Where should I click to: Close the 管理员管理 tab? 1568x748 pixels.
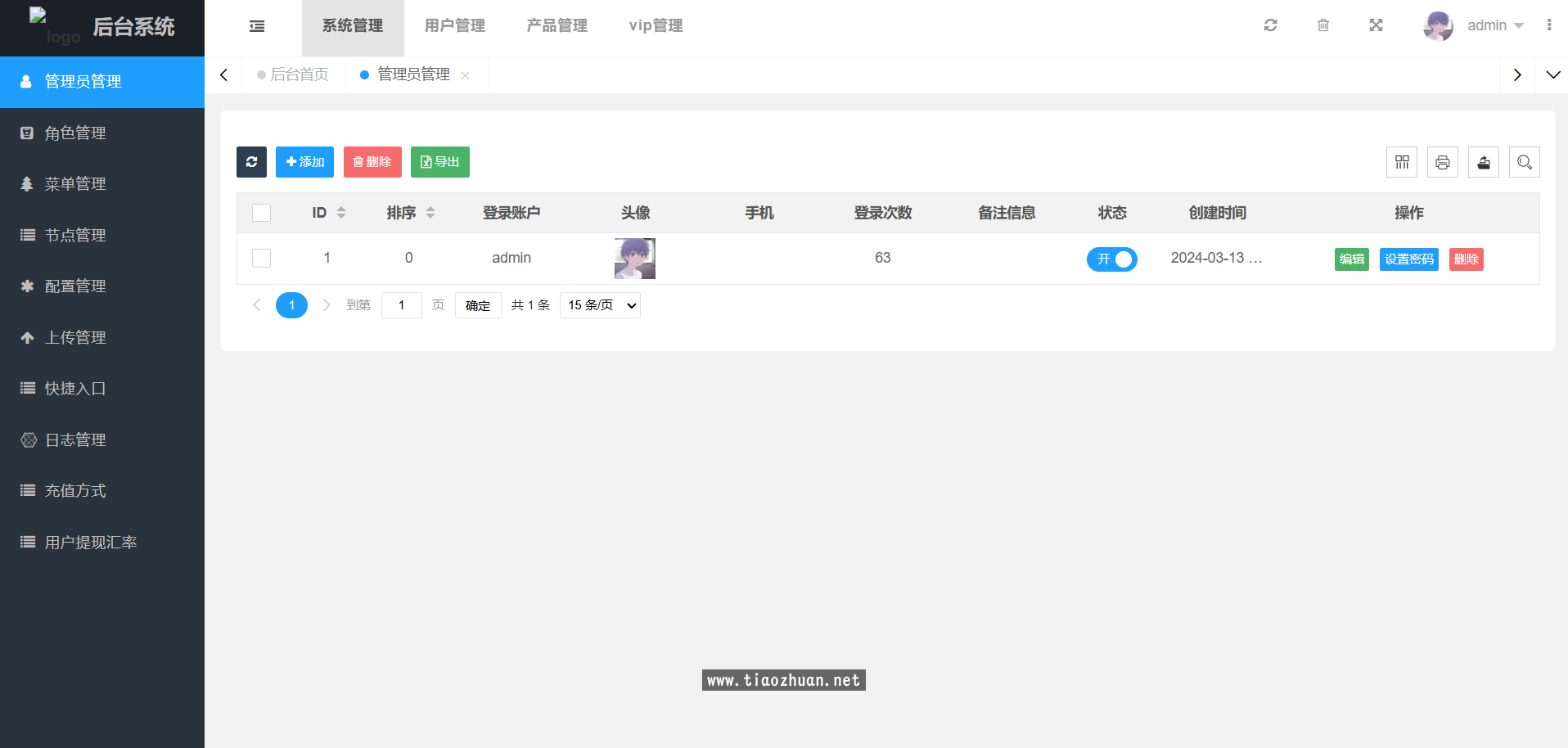[465, 75]
